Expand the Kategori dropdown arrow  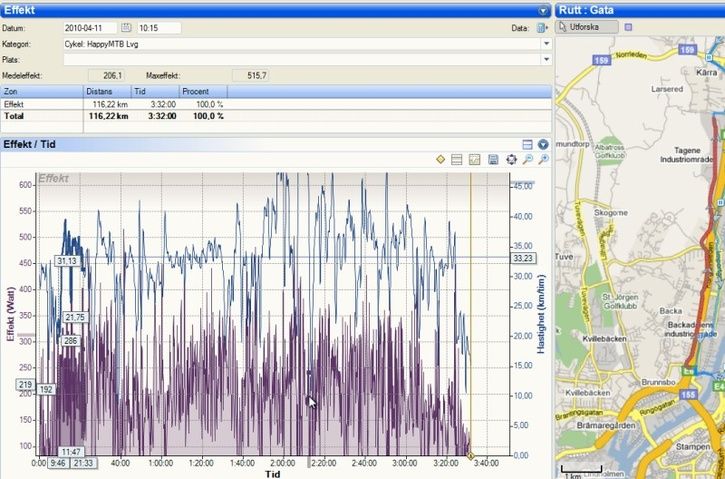point(546,44)
